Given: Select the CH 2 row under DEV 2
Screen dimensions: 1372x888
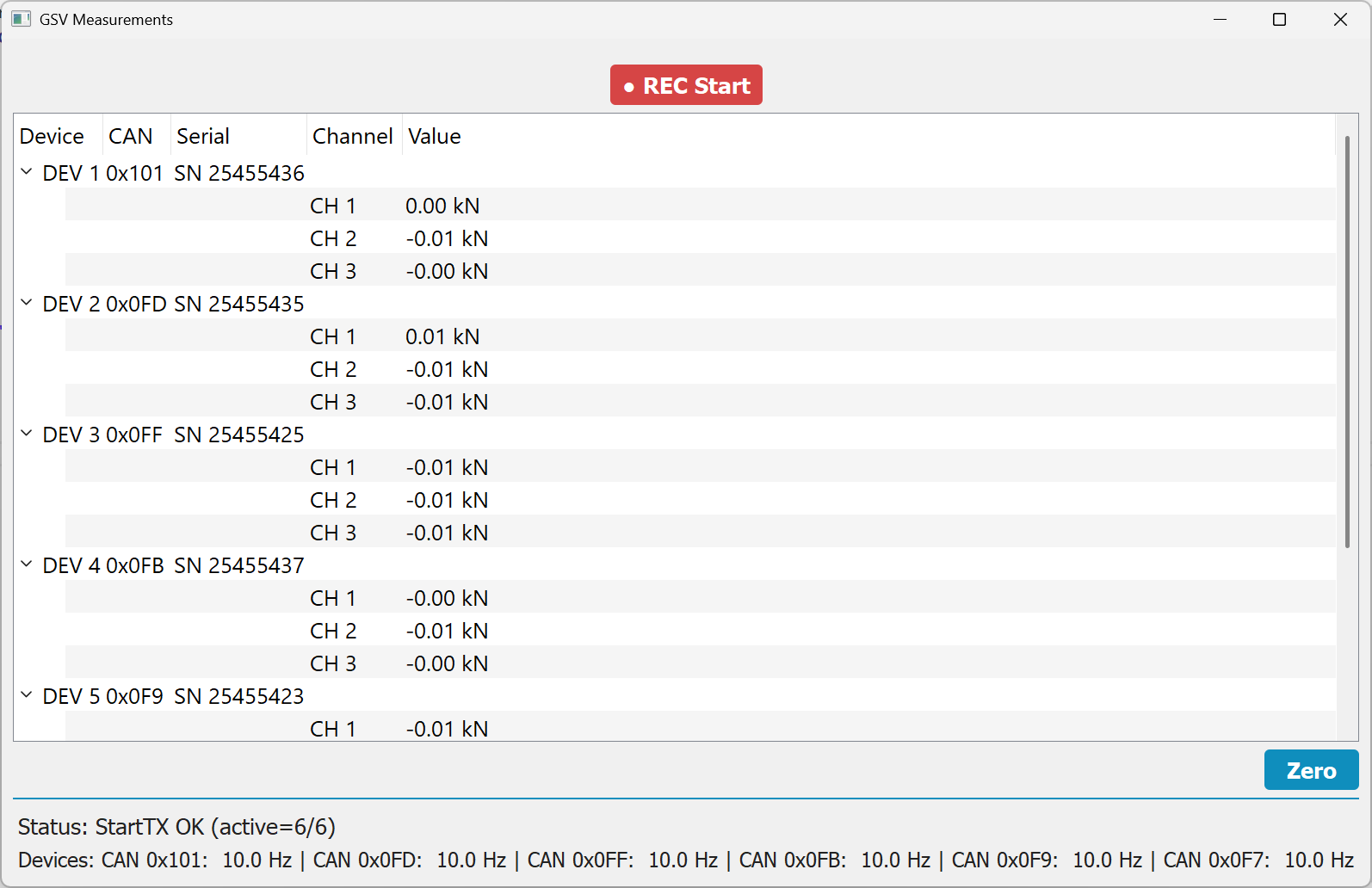Looking at the screenshot, I should tap(700, 369).
